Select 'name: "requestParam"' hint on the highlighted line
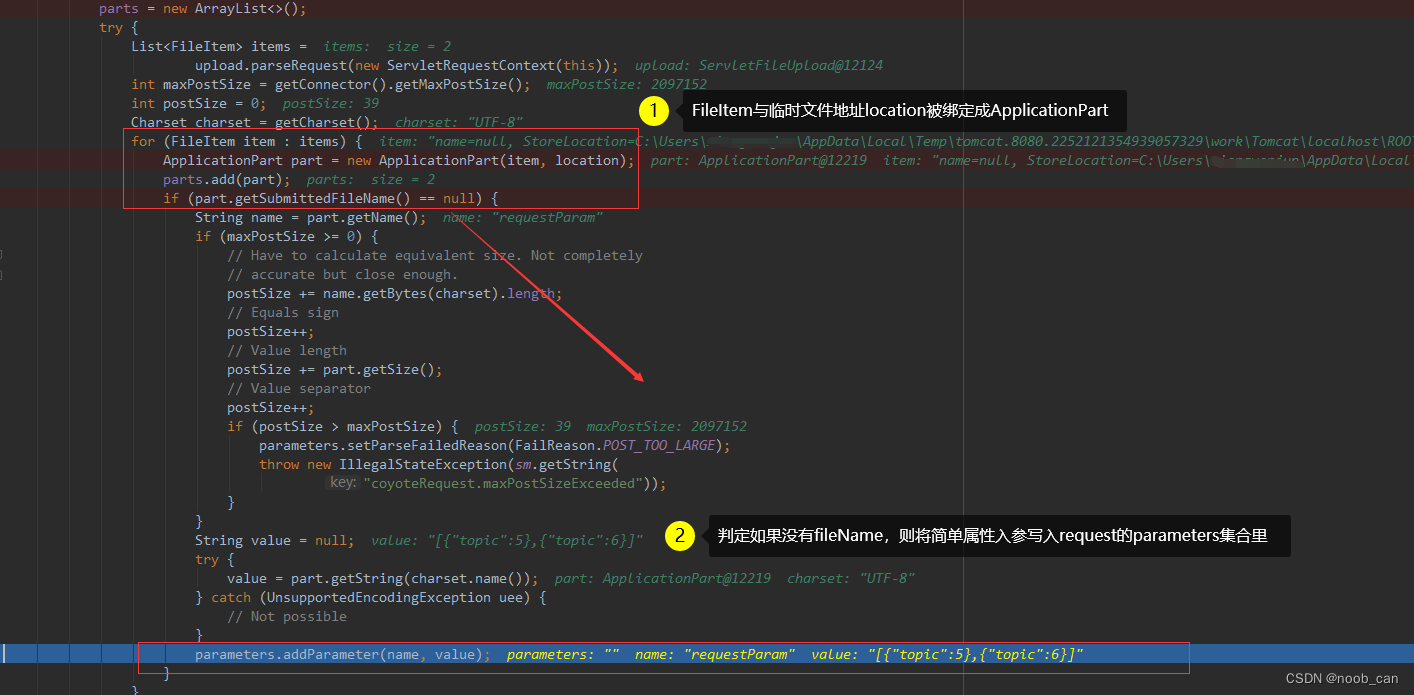The image size is (1414, 695). tap(715, 654)
